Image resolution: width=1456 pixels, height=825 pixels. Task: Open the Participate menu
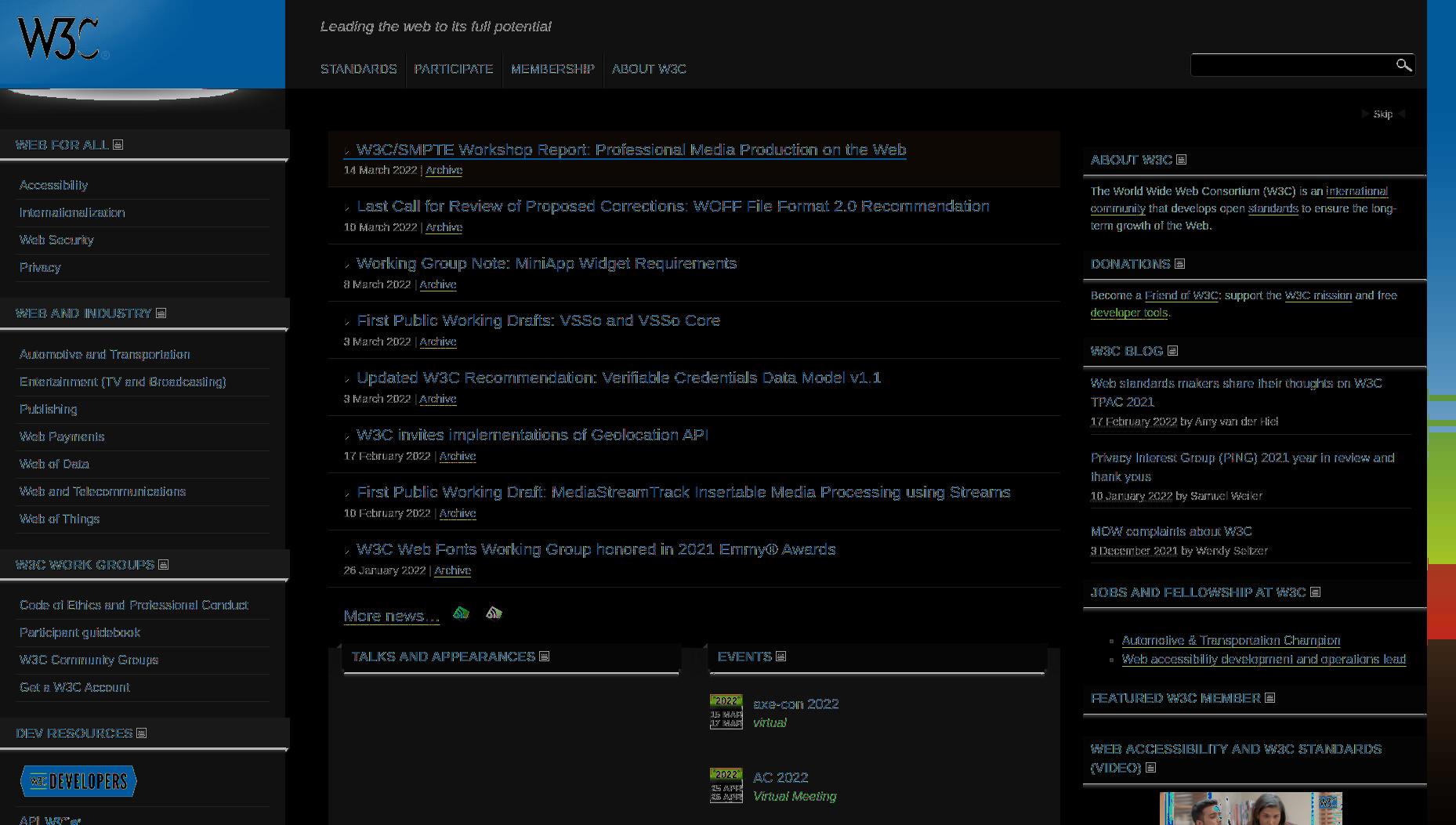tap(454, 69)
